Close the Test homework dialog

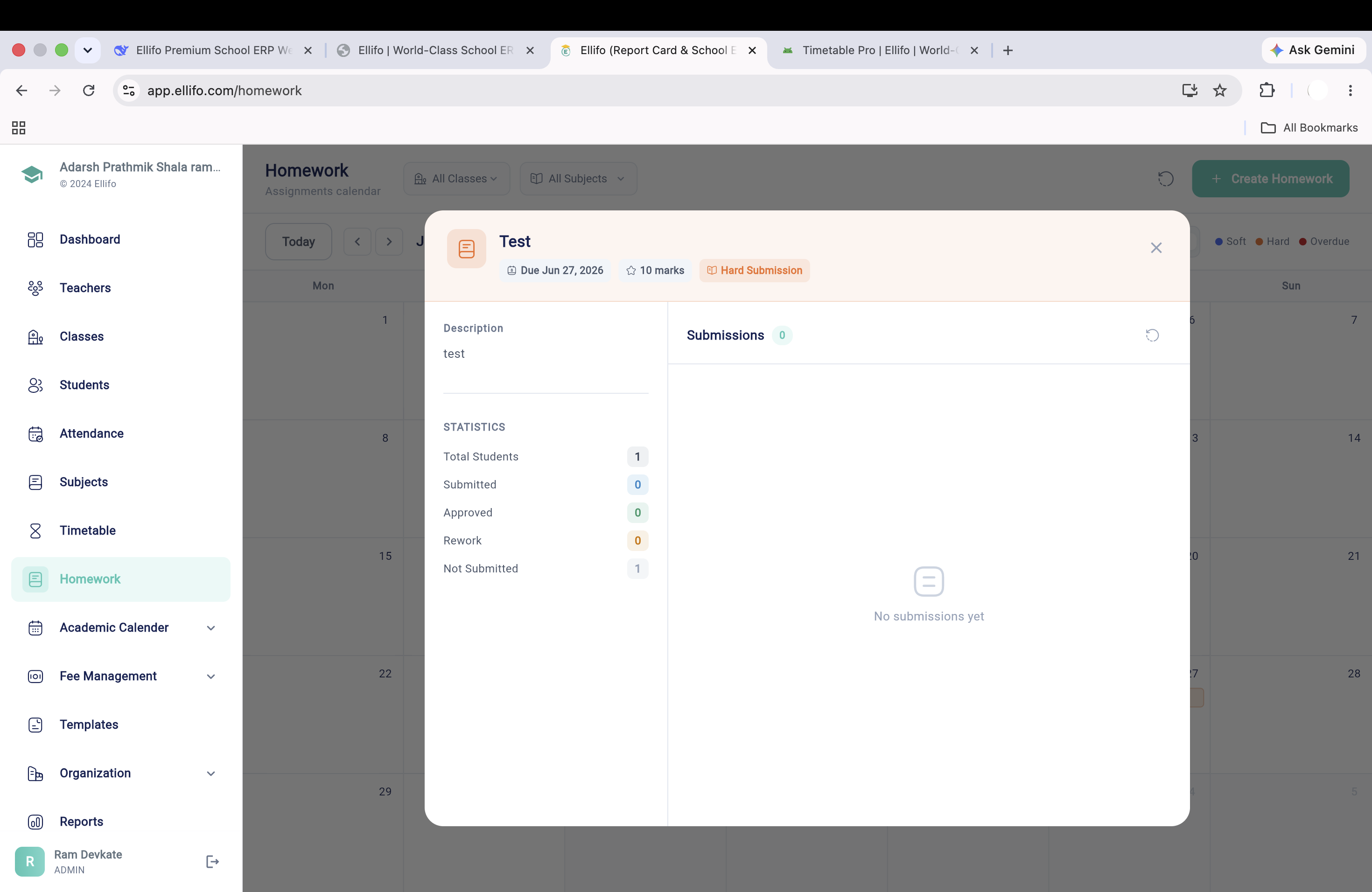pos(1156,248)
